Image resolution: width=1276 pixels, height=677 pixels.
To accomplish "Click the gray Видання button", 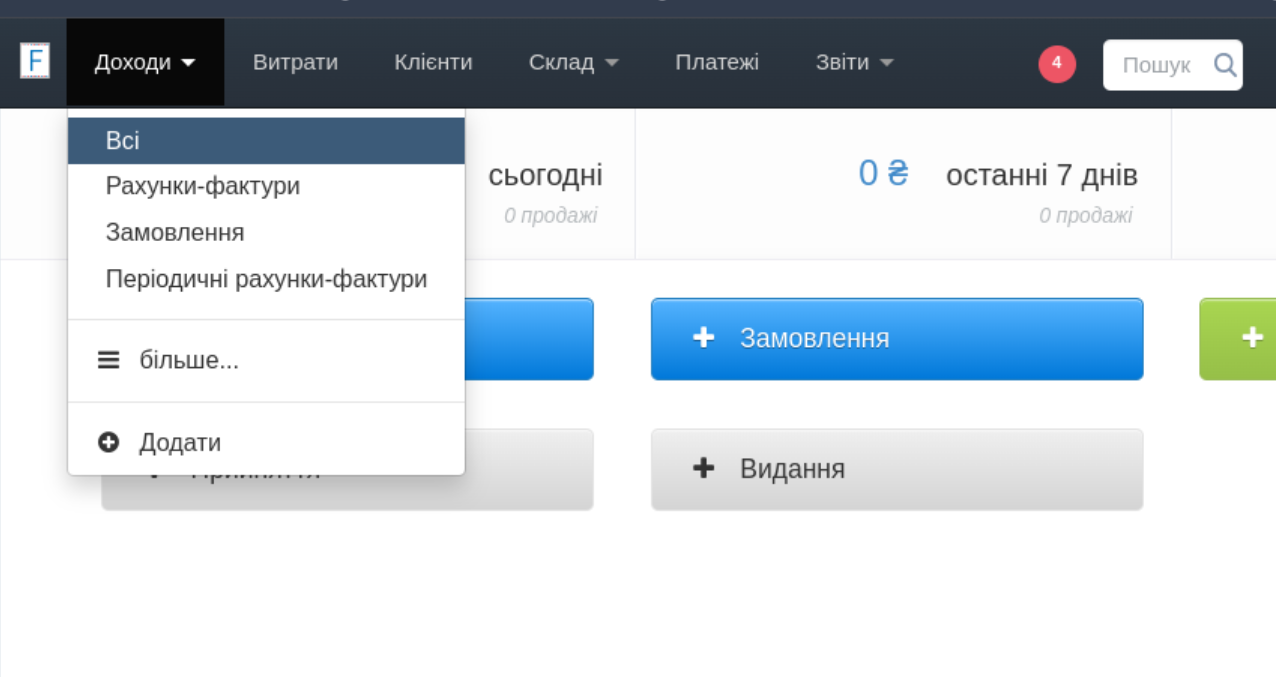I will [x=897, y=469].
